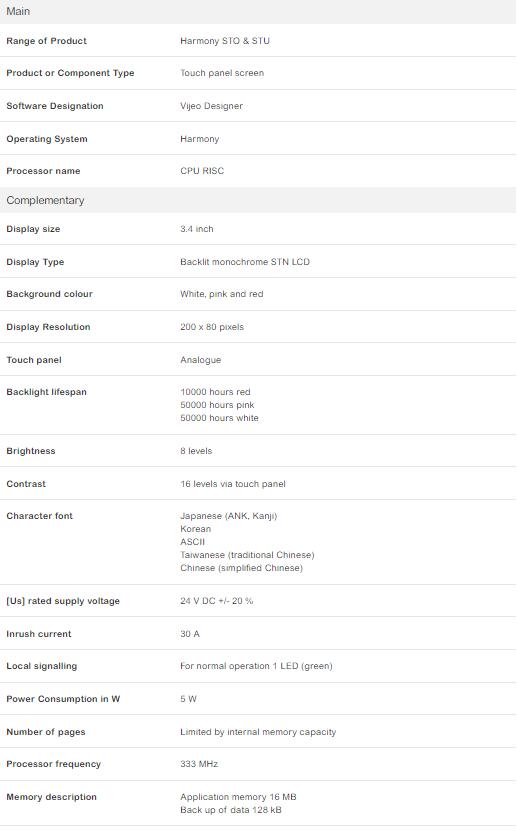
Task: Click the Main section header
Action: tap(258, 11)
